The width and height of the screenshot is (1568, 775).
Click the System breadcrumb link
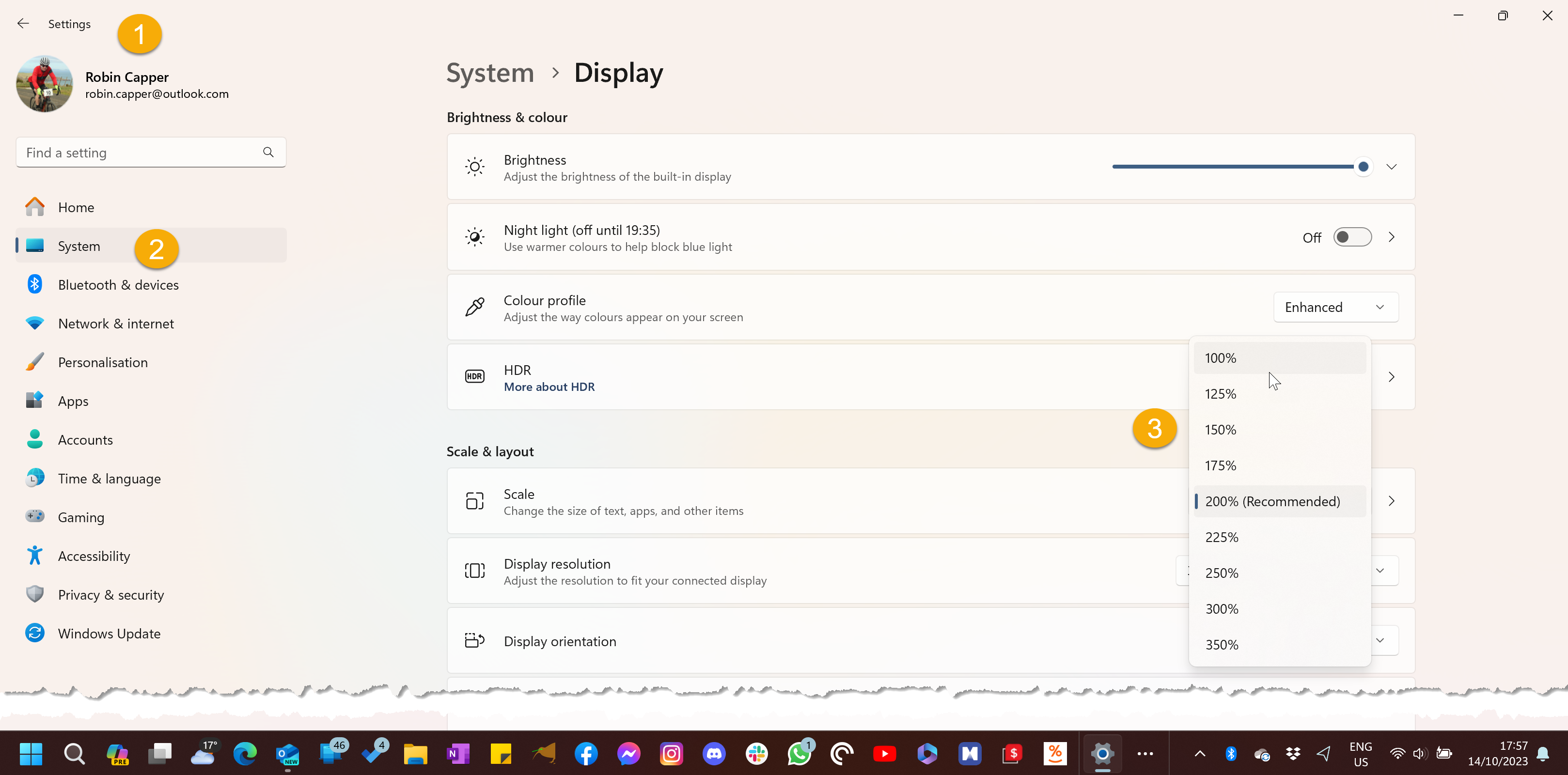tap(490, 73)
